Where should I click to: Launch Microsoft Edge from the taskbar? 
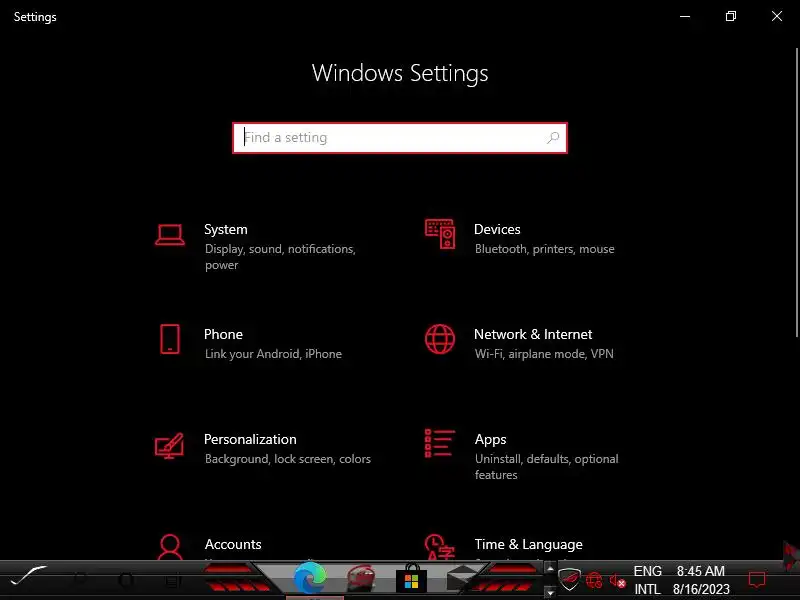tap(310, 578)
